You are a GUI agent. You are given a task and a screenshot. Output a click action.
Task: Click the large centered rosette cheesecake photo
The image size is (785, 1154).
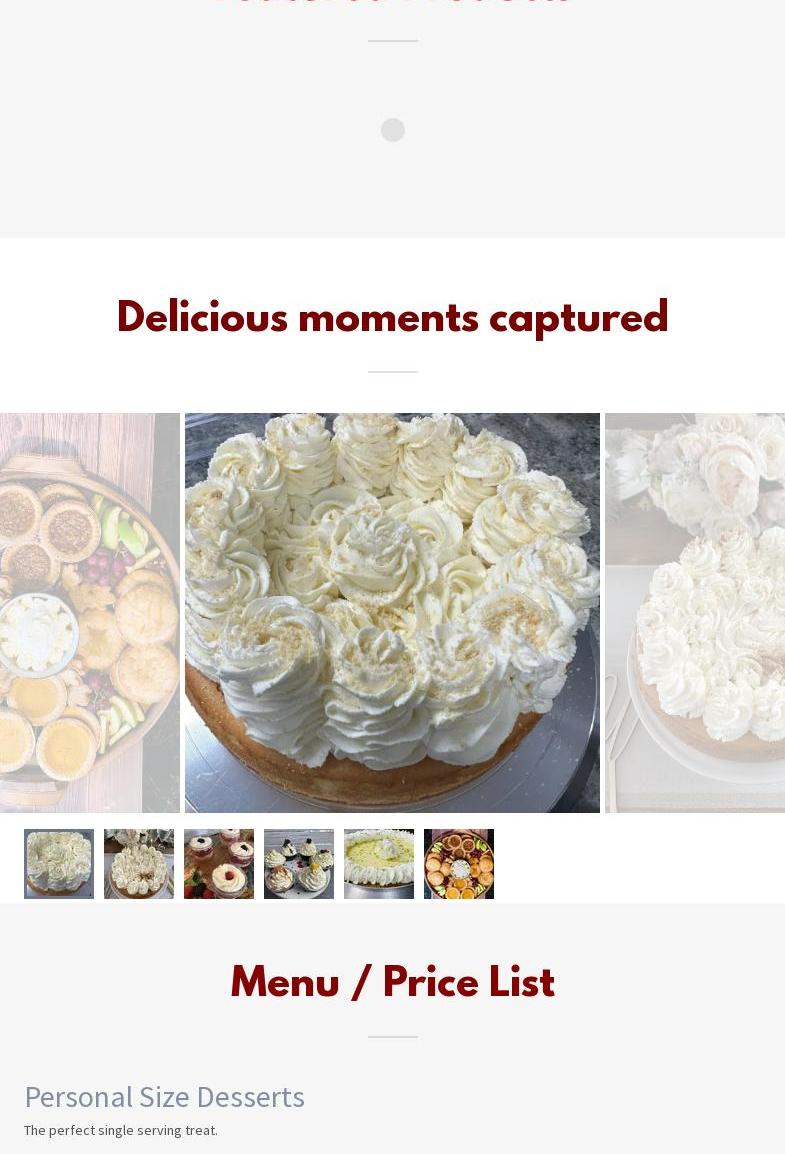(392, 612)
